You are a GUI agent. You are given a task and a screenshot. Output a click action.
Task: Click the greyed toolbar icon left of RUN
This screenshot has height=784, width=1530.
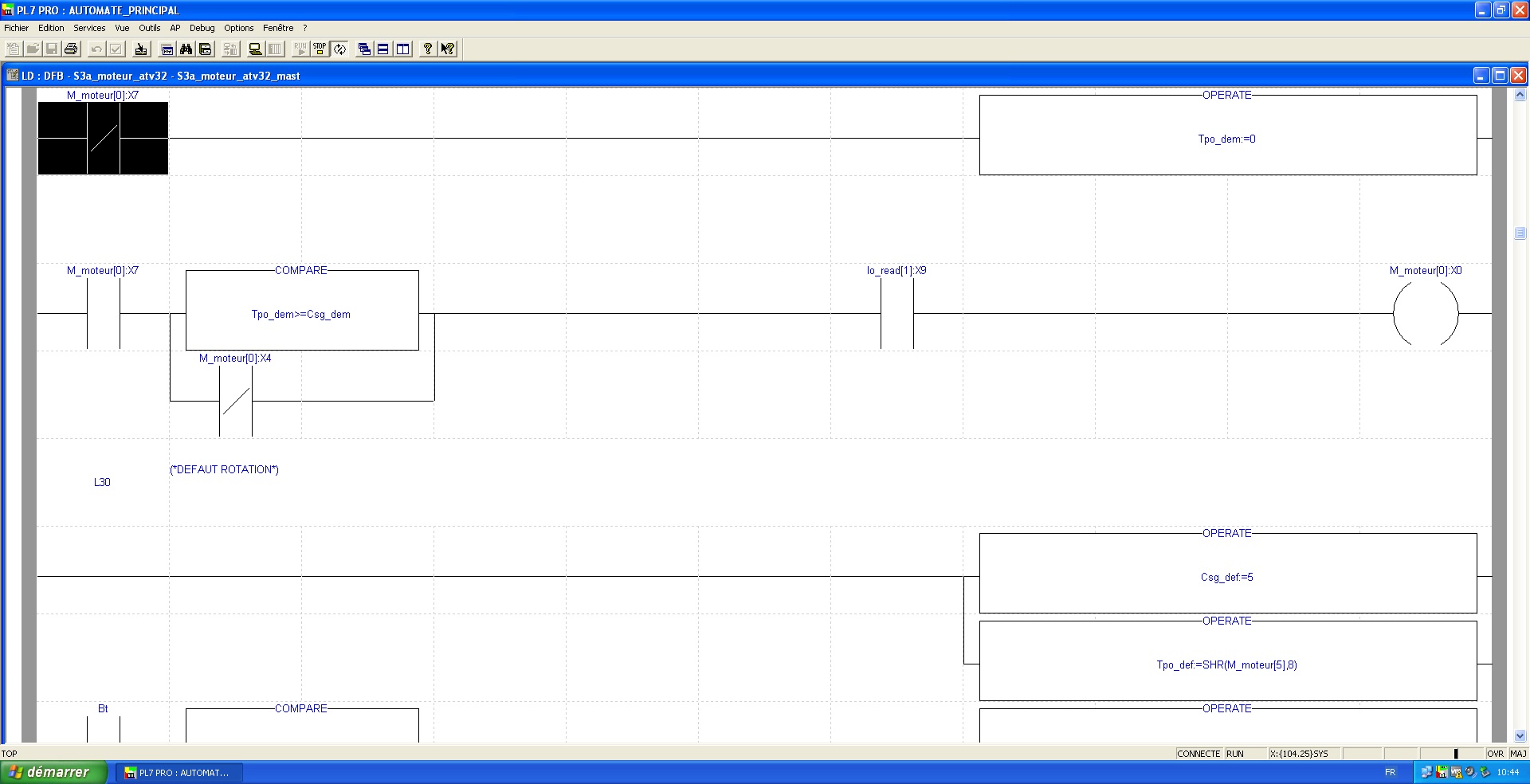(275, 49)
